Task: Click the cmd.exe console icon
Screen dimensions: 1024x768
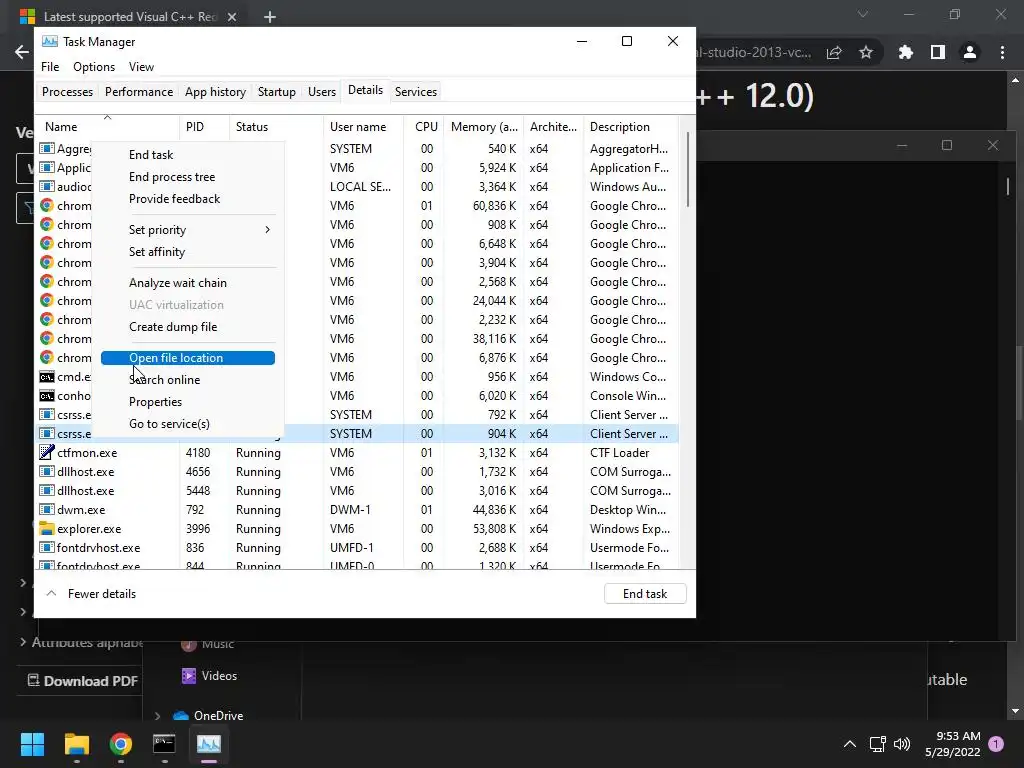Action: 46,377
